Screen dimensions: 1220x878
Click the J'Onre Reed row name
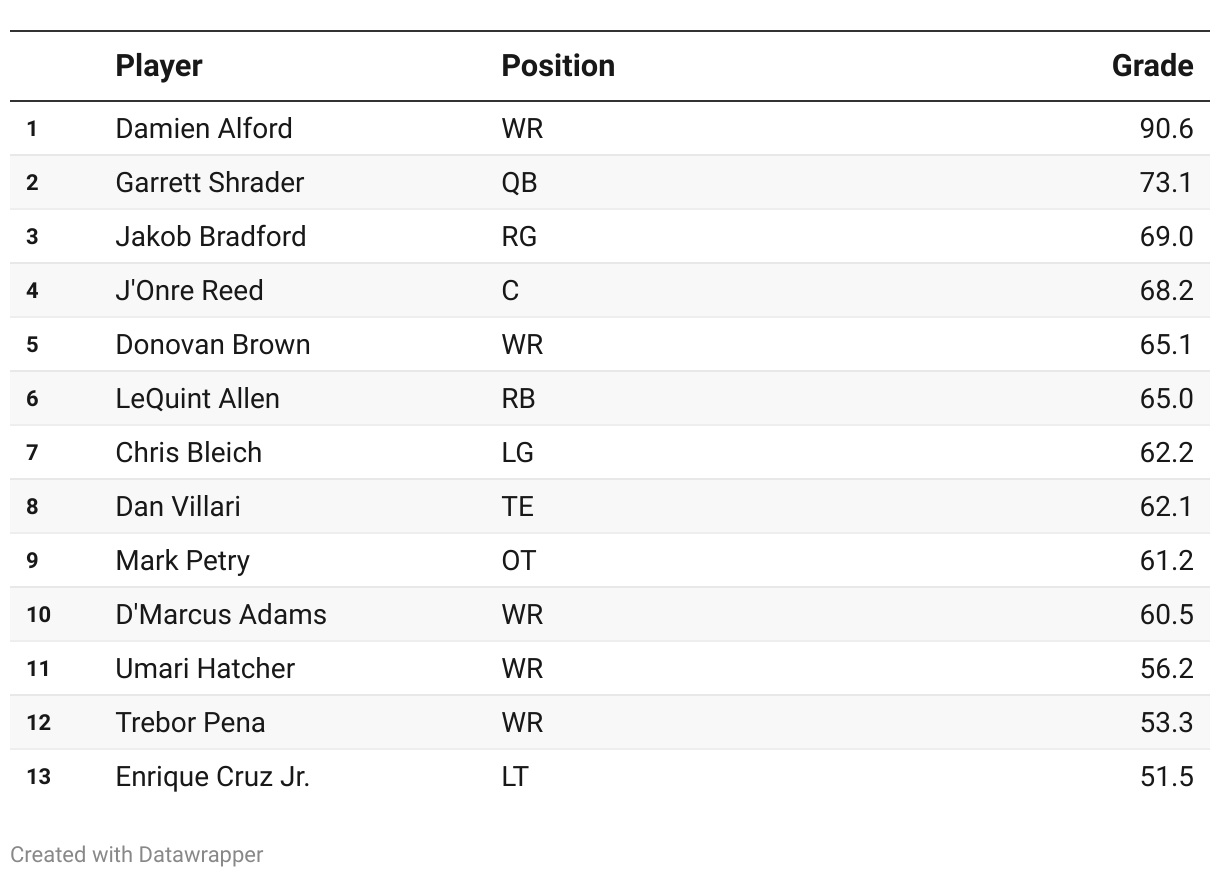[189, 291]
